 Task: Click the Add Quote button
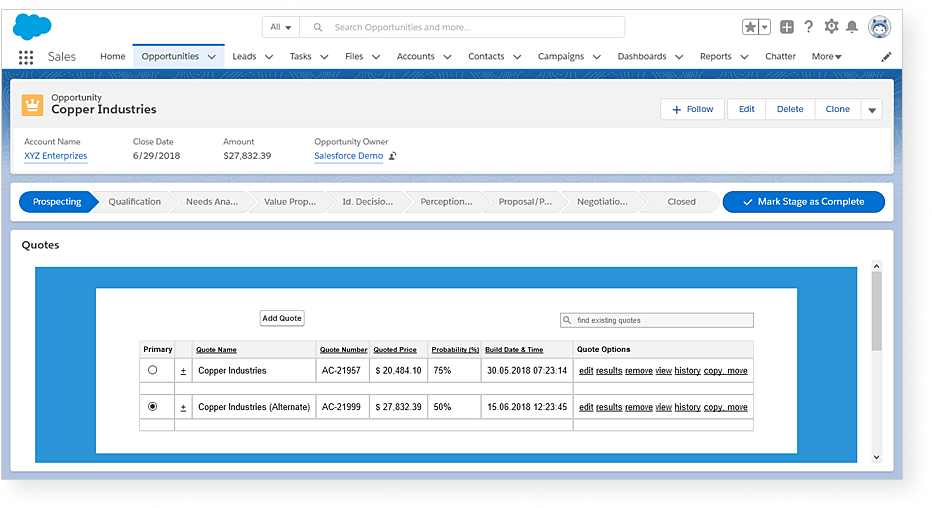(282, 318)
